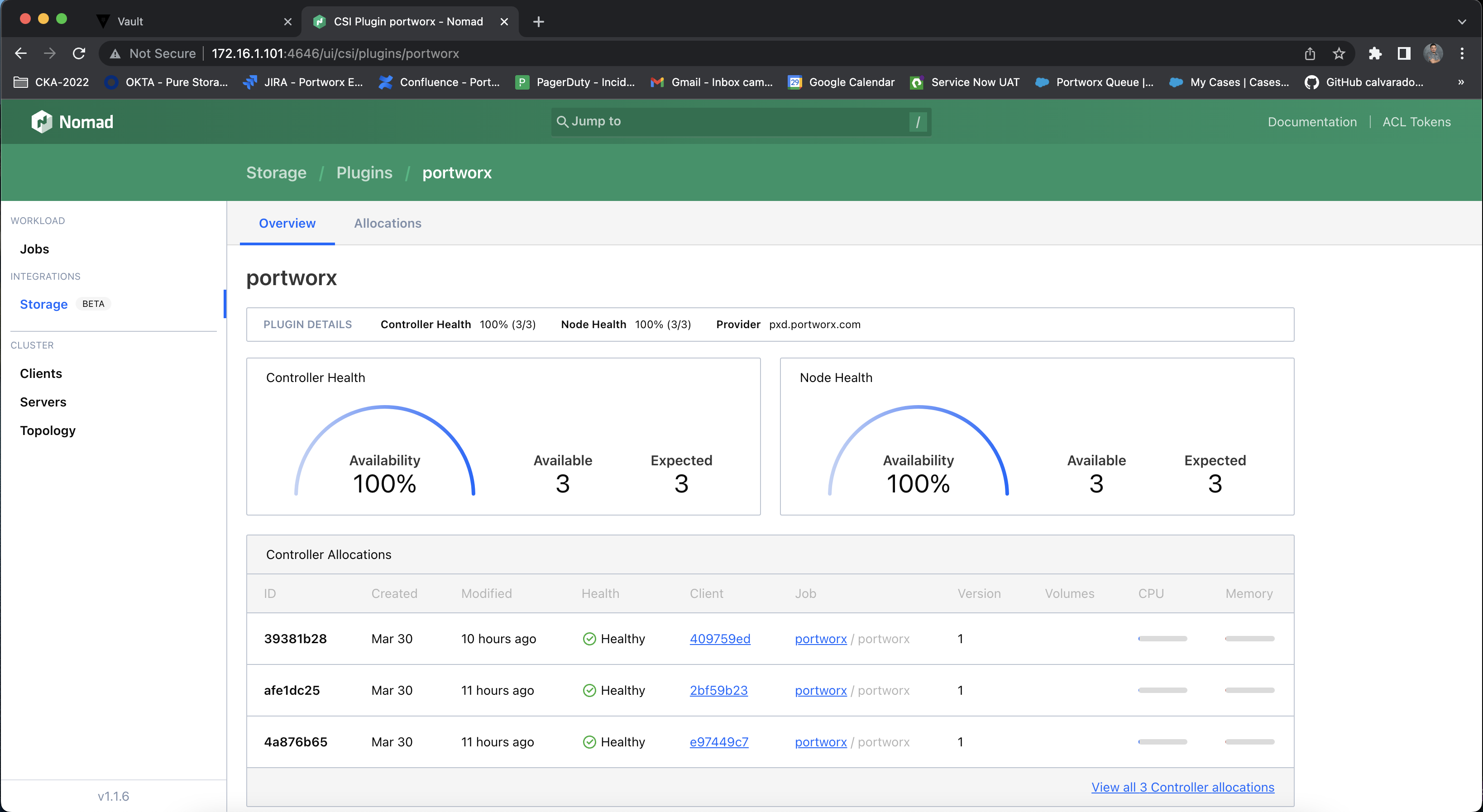Open the Chrome profile avatar
The image size is (1483, 812).
[1433, 53]
